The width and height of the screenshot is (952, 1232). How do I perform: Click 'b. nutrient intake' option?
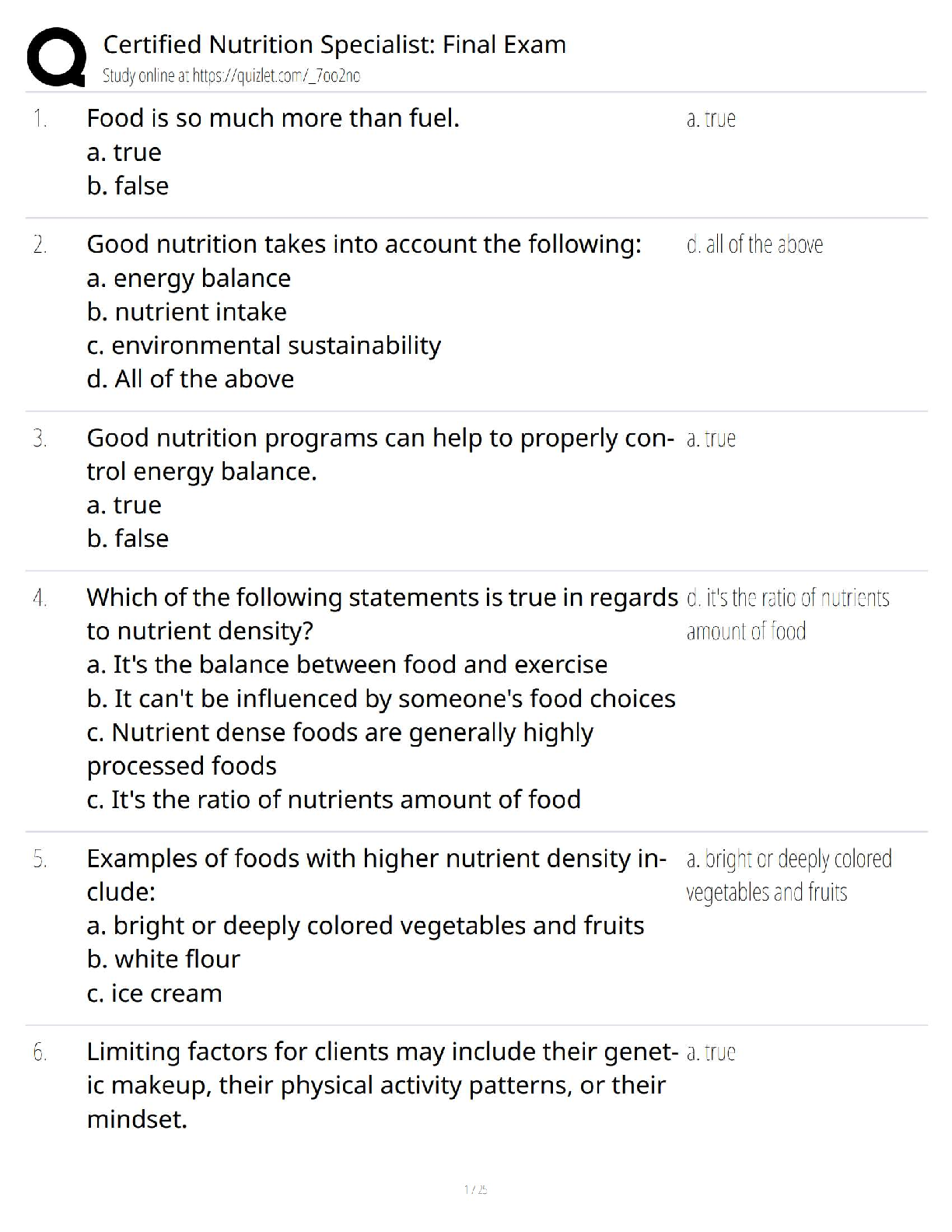tap(187, 312)
